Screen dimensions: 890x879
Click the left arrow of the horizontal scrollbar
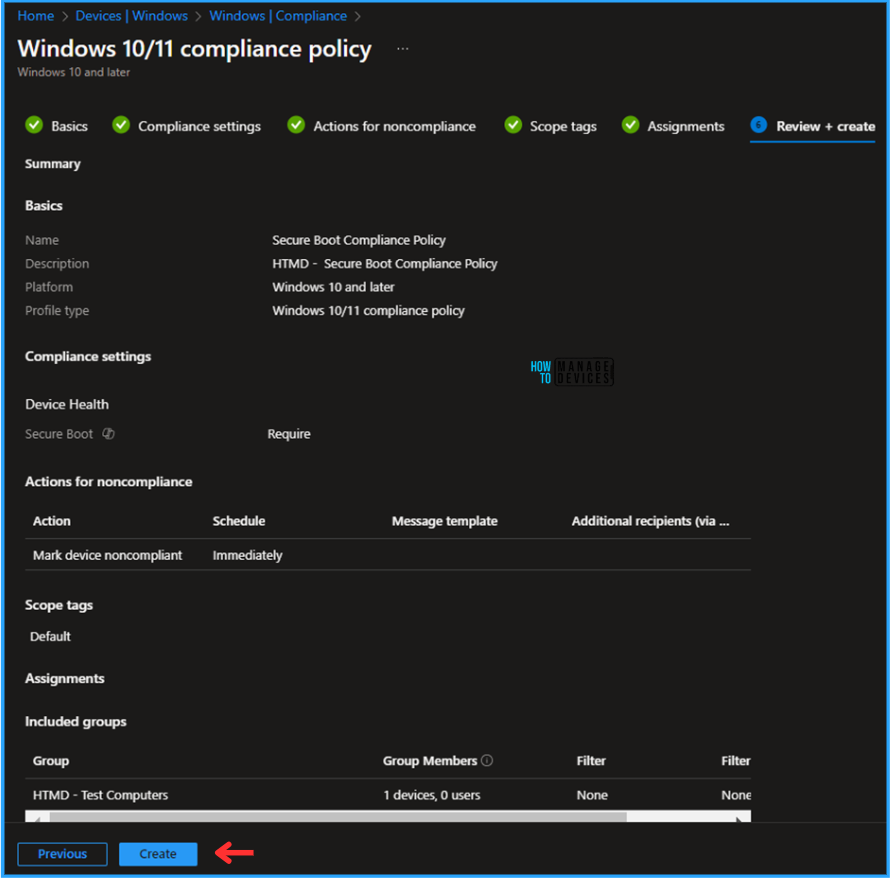coord(37,817)
